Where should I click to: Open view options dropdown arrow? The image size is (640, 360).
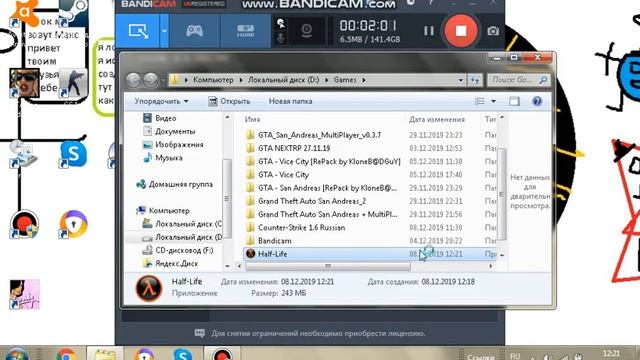(493, 101)
